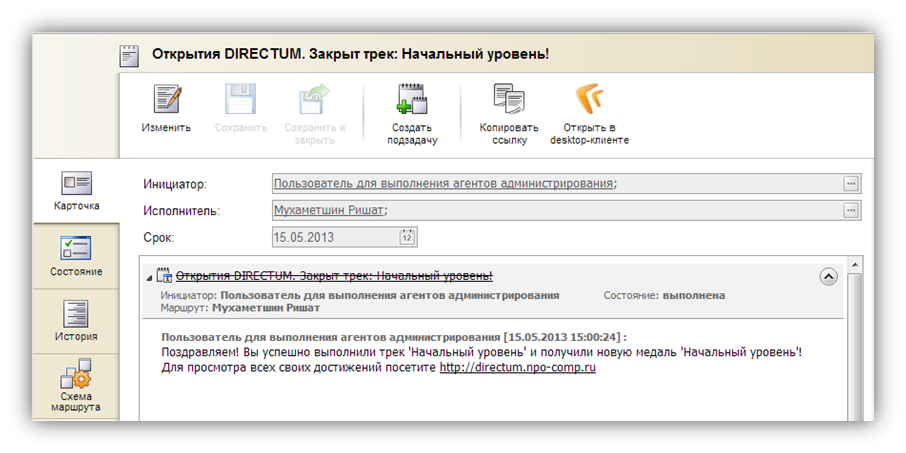Open the Состояние tab

76,256
